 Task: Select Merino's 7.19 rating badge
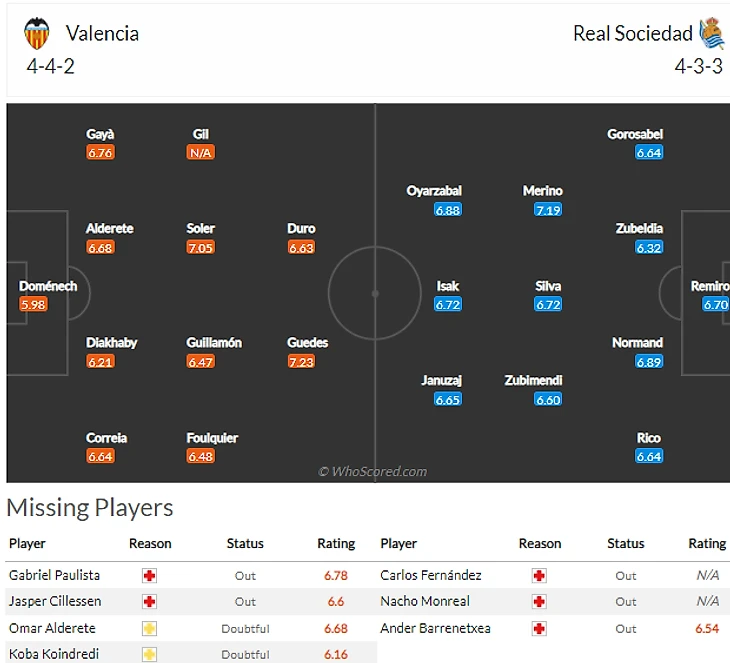click(x=548, y=210)
